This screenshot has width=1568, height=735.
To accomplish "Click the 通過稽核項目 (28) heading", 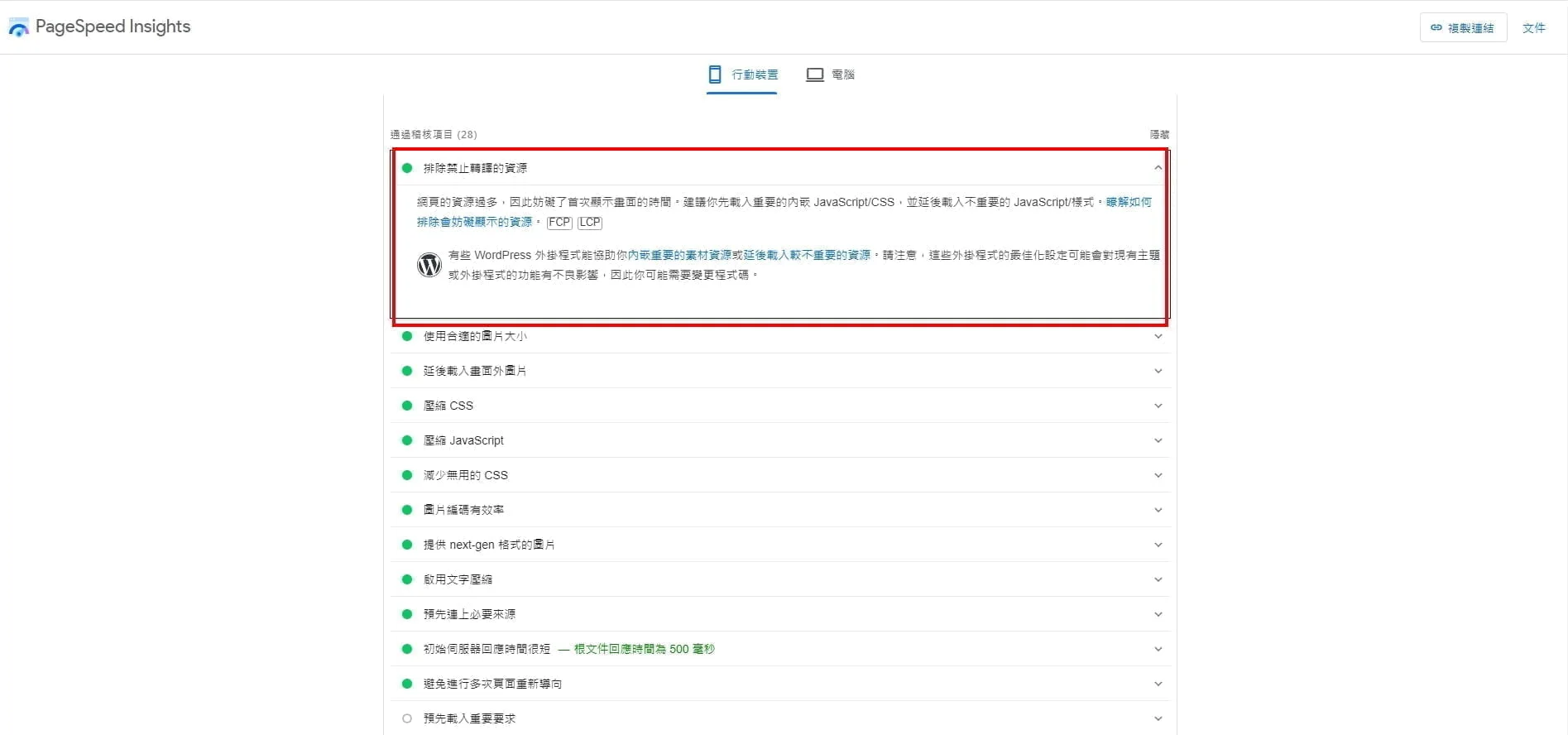I will click(x=434, y=134).
